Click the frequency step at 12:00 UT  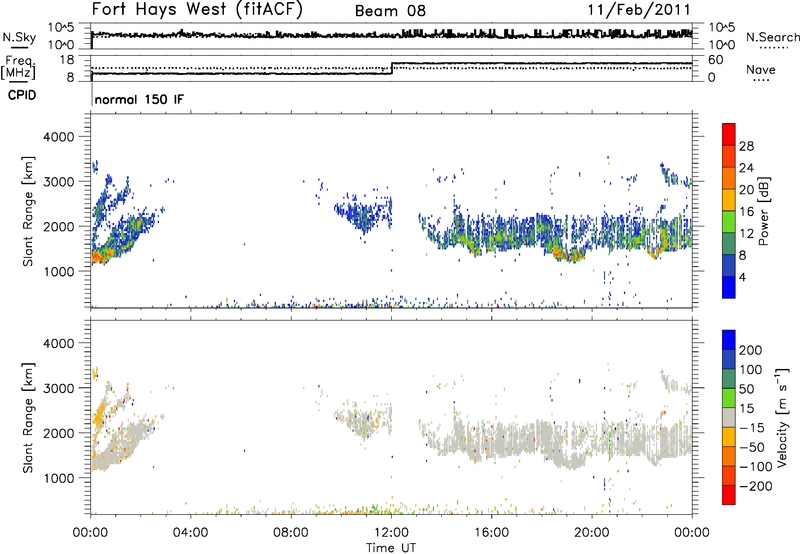click(392, 68)
